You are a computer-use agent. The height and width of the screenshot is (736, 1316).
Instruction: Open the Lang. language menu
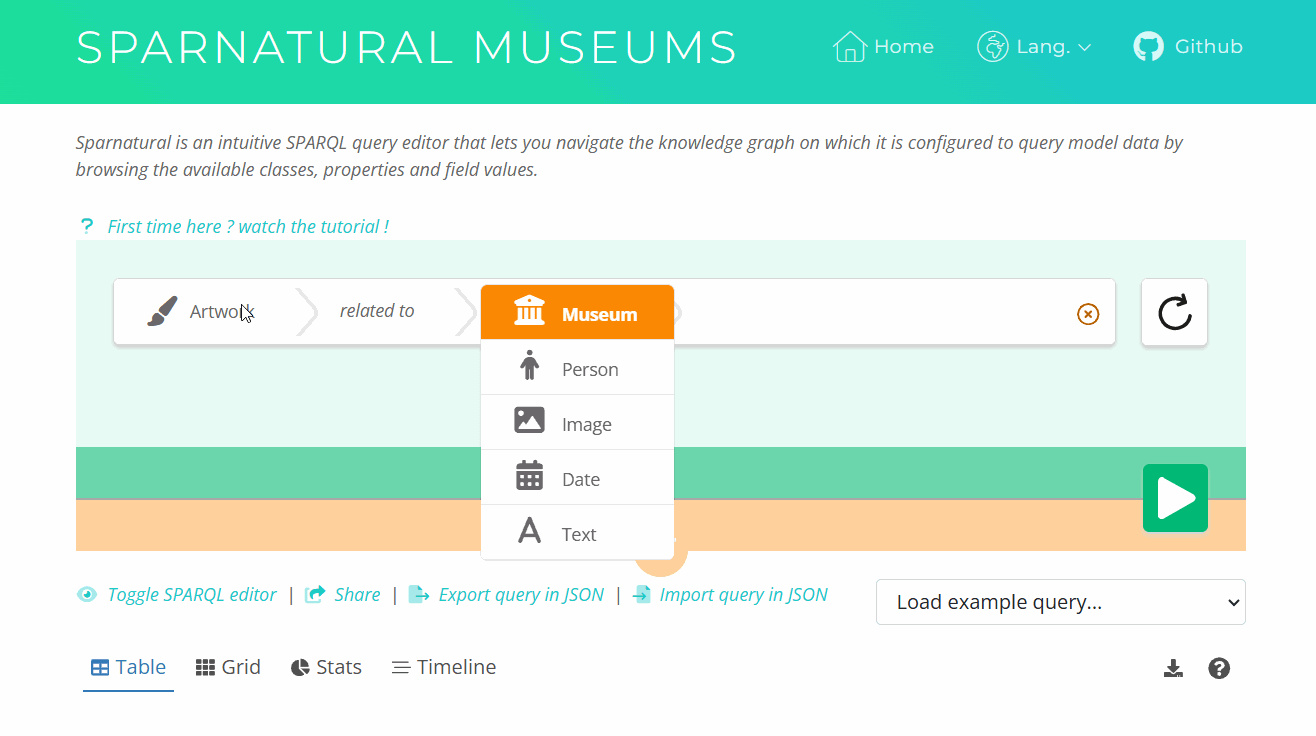1034,47
